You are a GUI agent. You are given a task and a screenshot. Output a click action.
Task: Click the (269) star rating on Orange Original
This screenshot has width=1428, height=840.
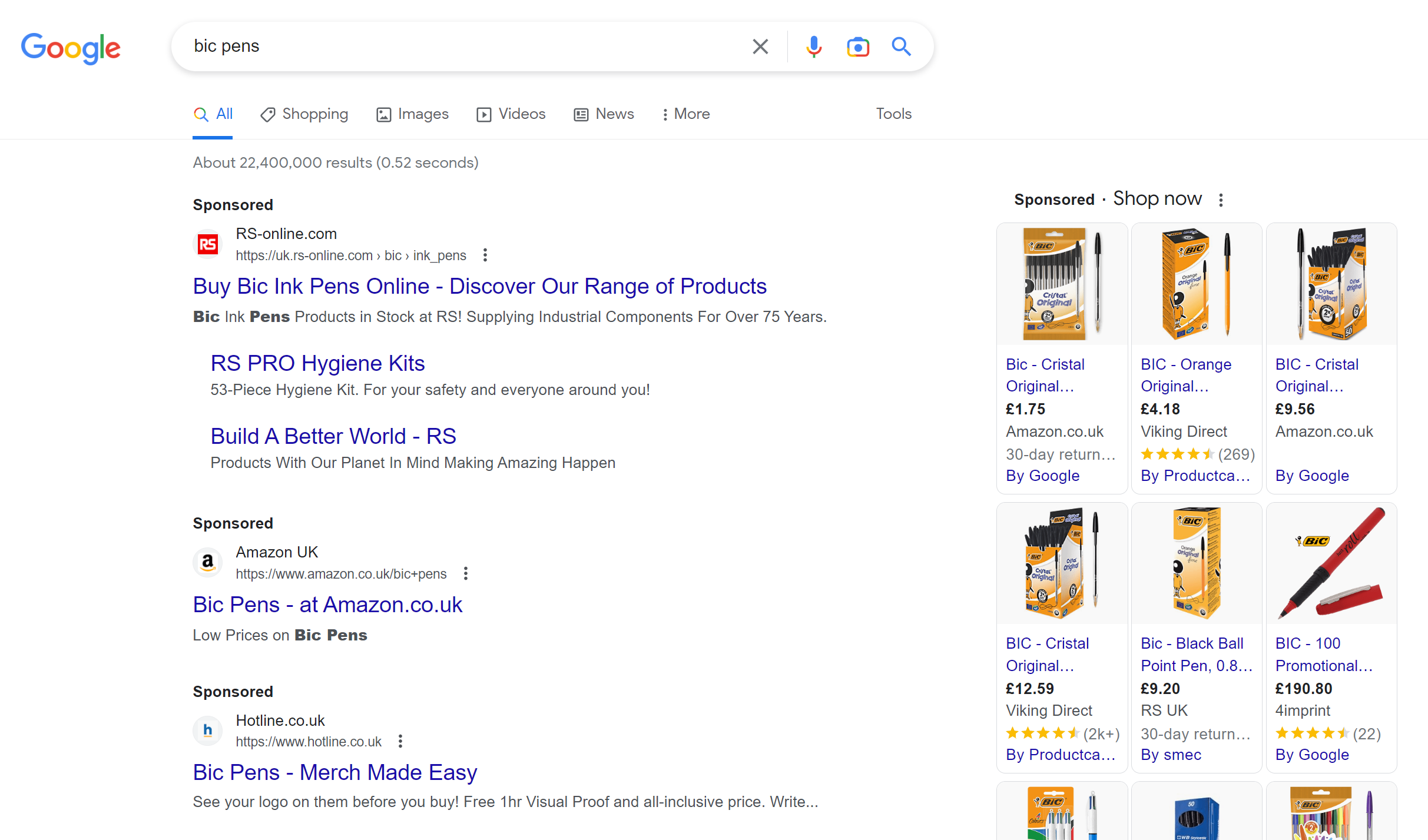[x=1198, y=454]
